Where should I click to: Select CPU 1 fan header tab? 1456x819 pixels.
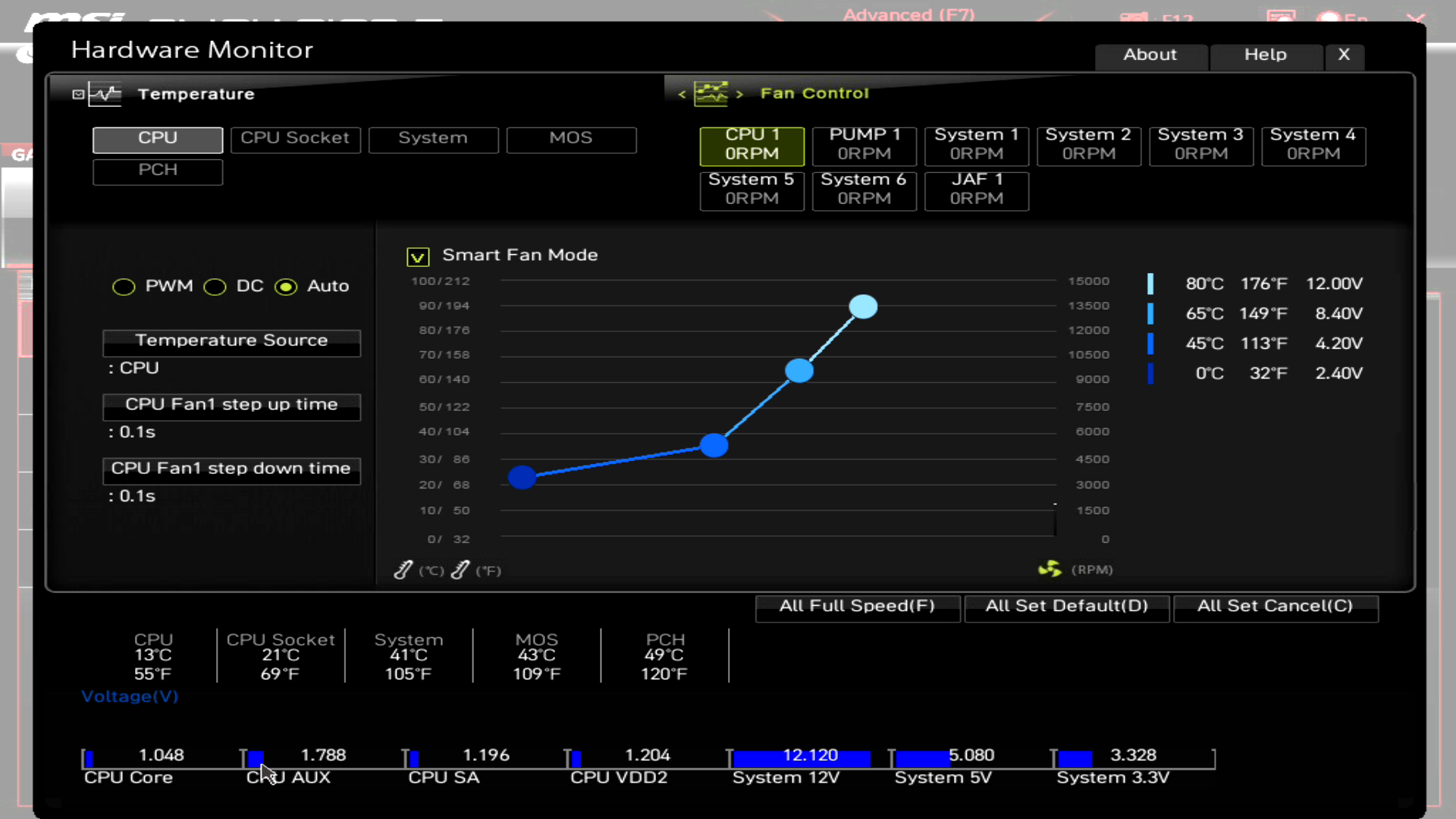pyautogui.click(x=752, y=143)
